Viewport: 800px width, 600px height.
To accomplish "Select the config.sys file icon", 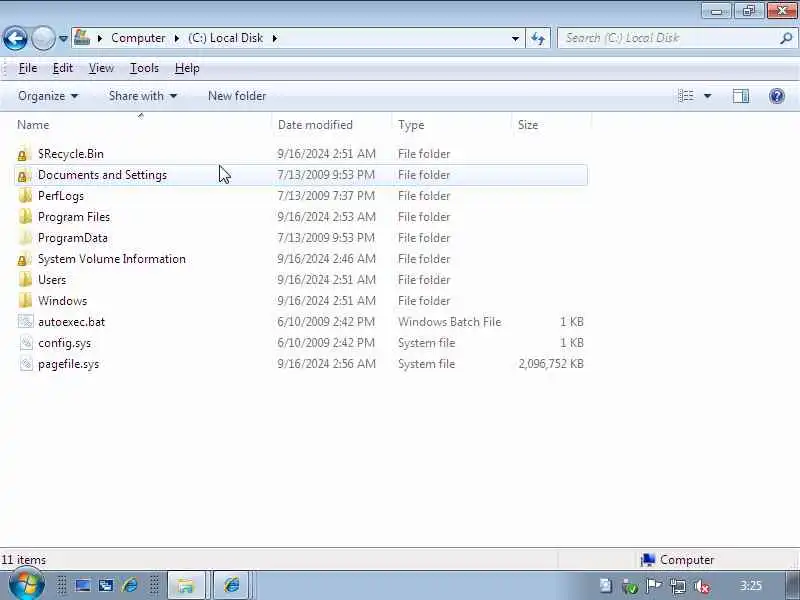I will (x=26, y=342).
